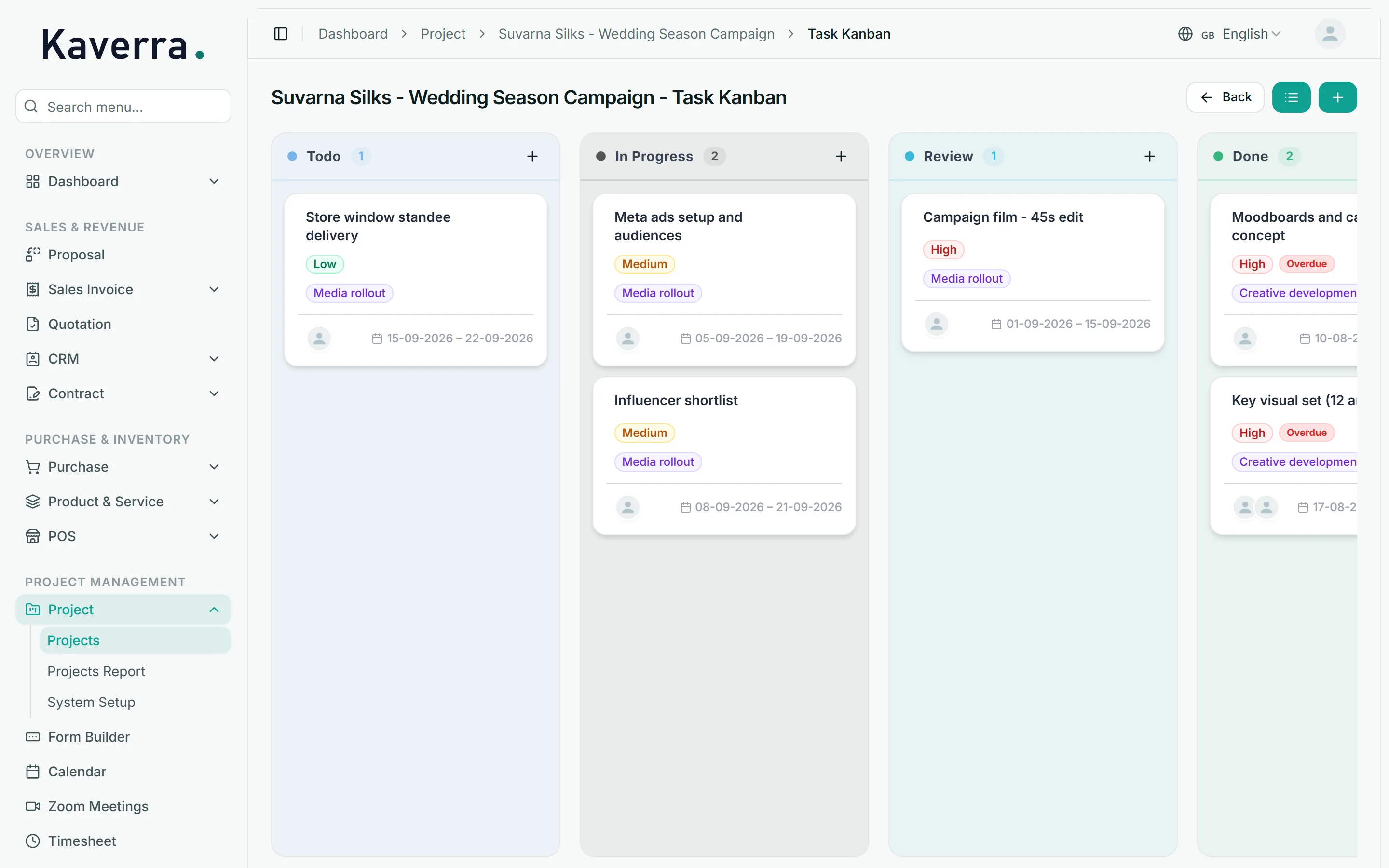Expand Purchase submenu
The height and width of the screenshot is (868, 1389).
pos(214,467)
